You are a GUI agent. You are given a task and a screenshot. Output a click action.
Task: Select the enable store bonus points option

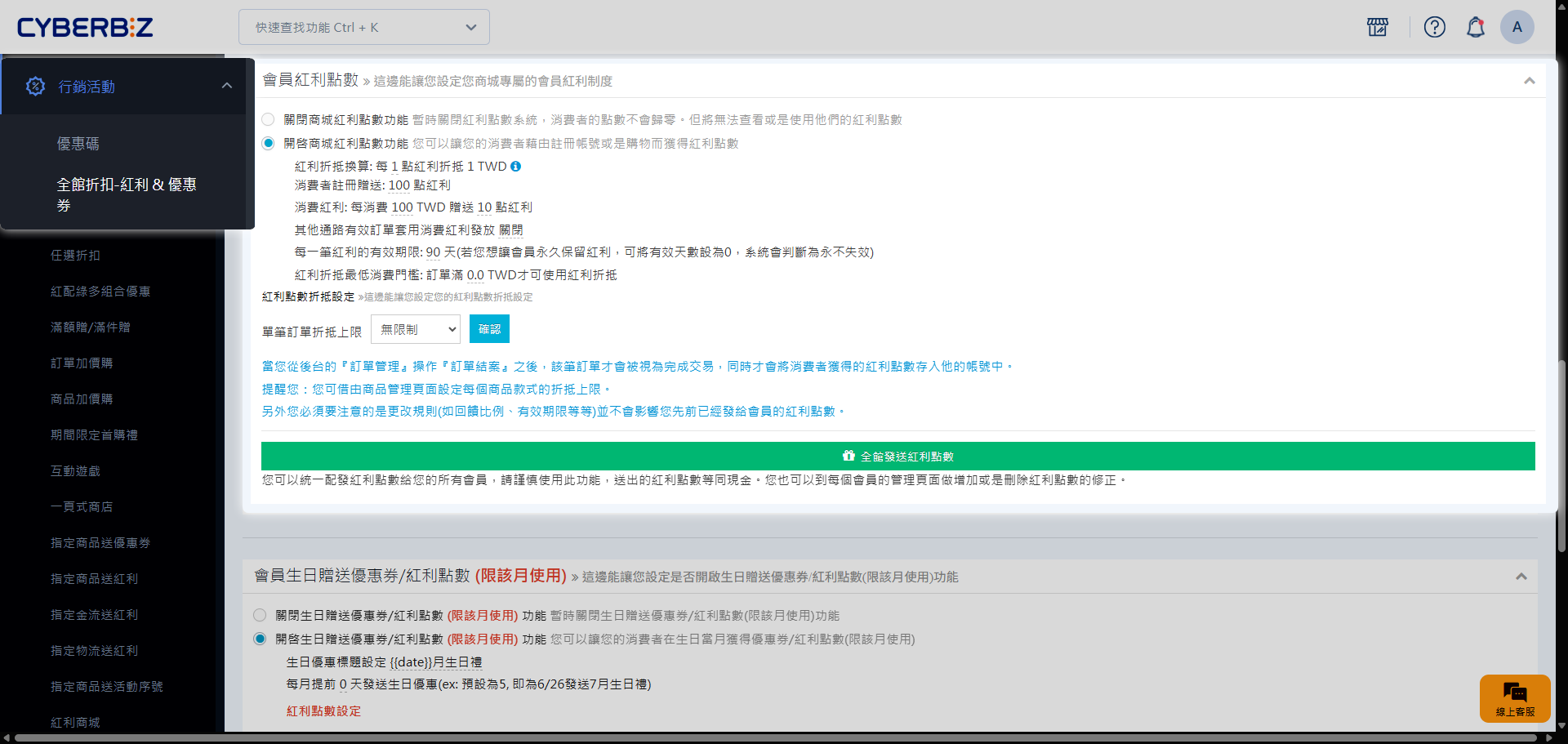coord(268,144)
